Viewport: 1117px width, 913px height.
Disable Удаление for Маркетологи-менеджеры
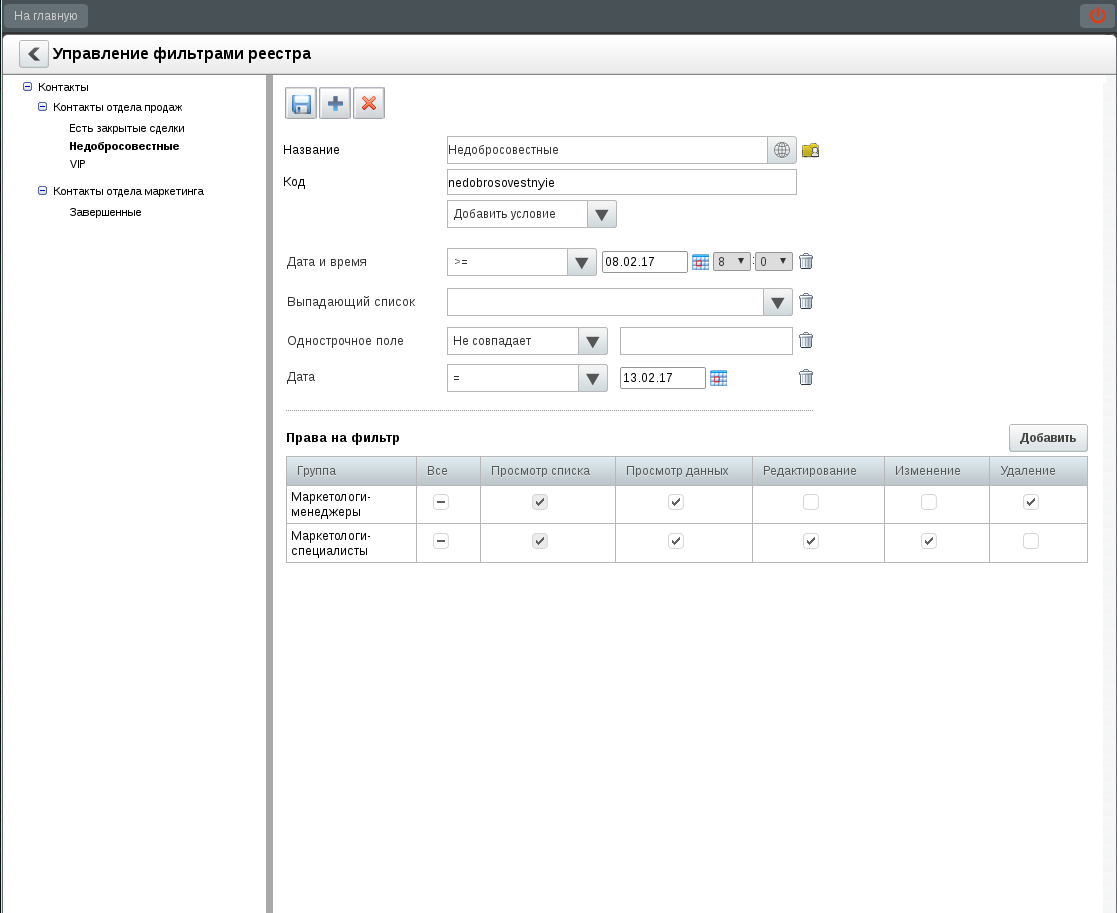[x=1031, y=502]
